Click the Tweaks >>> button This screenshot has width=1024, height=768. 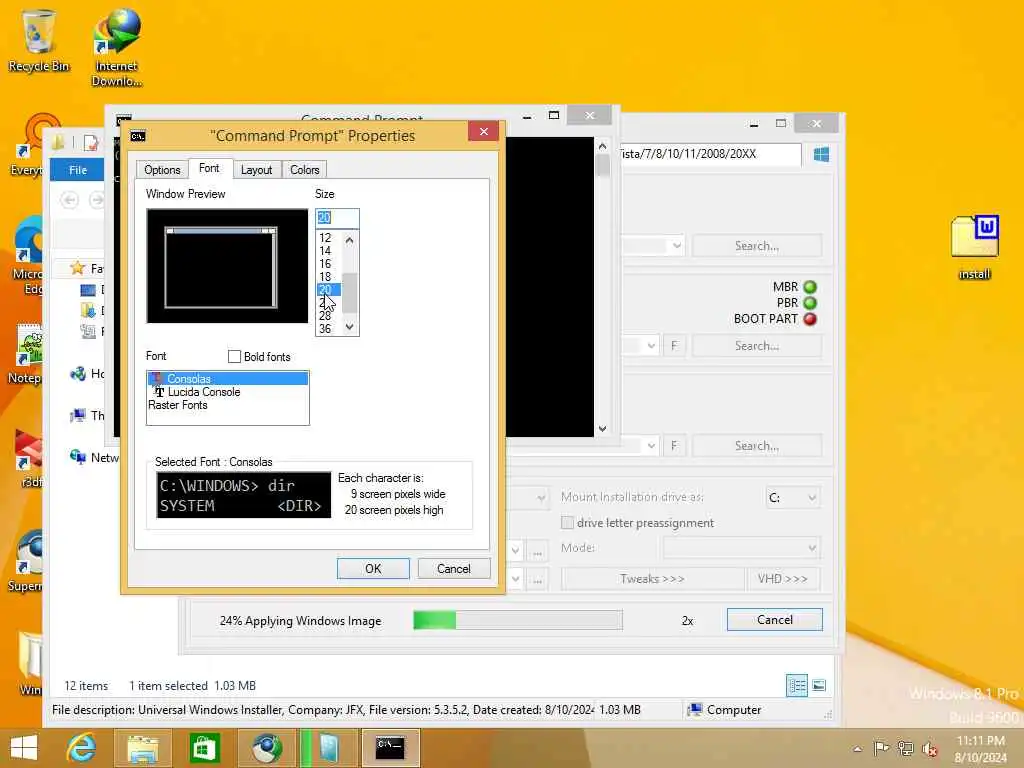652,579
